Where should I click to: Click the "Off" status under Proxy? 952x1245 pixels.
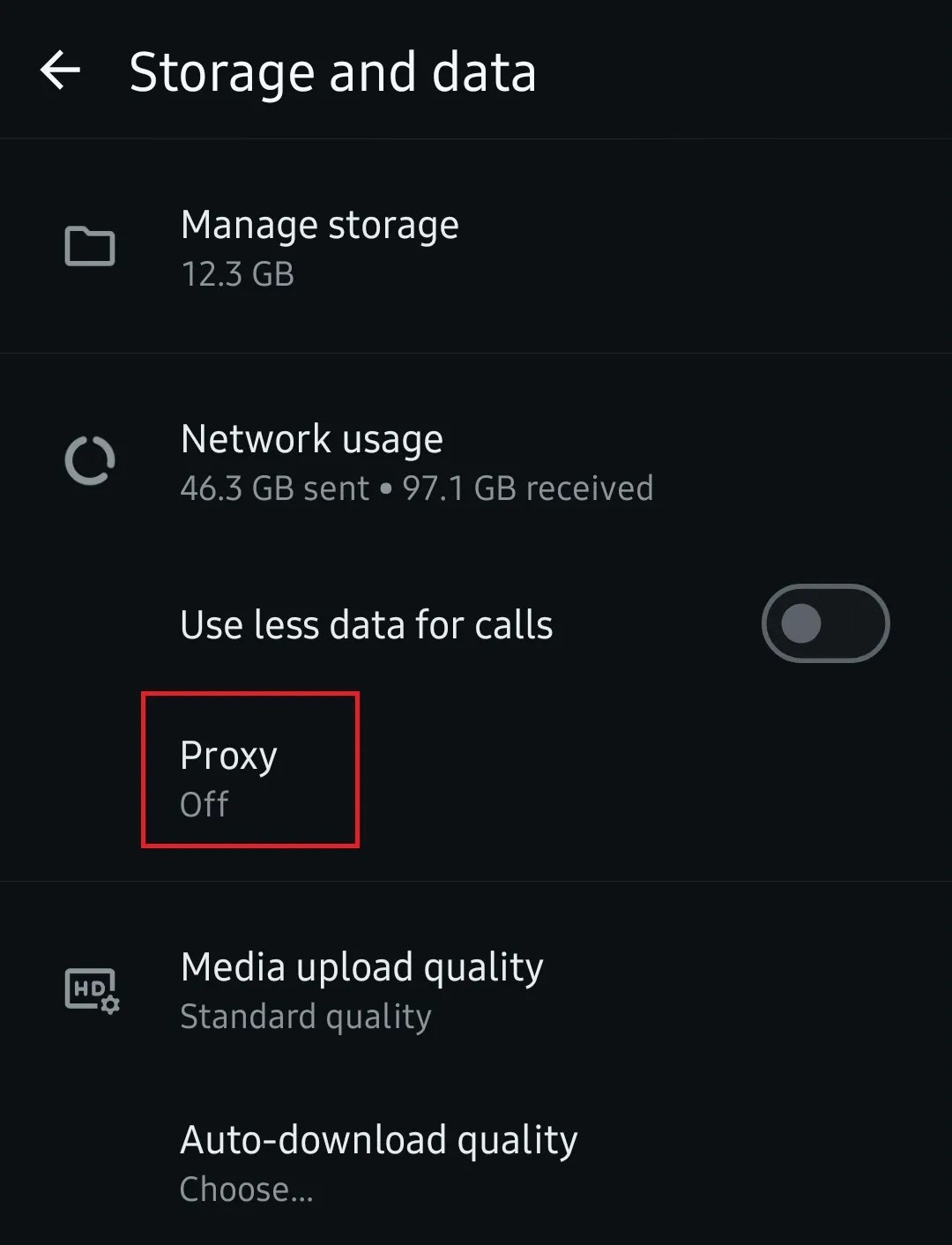tap(204, 804)
